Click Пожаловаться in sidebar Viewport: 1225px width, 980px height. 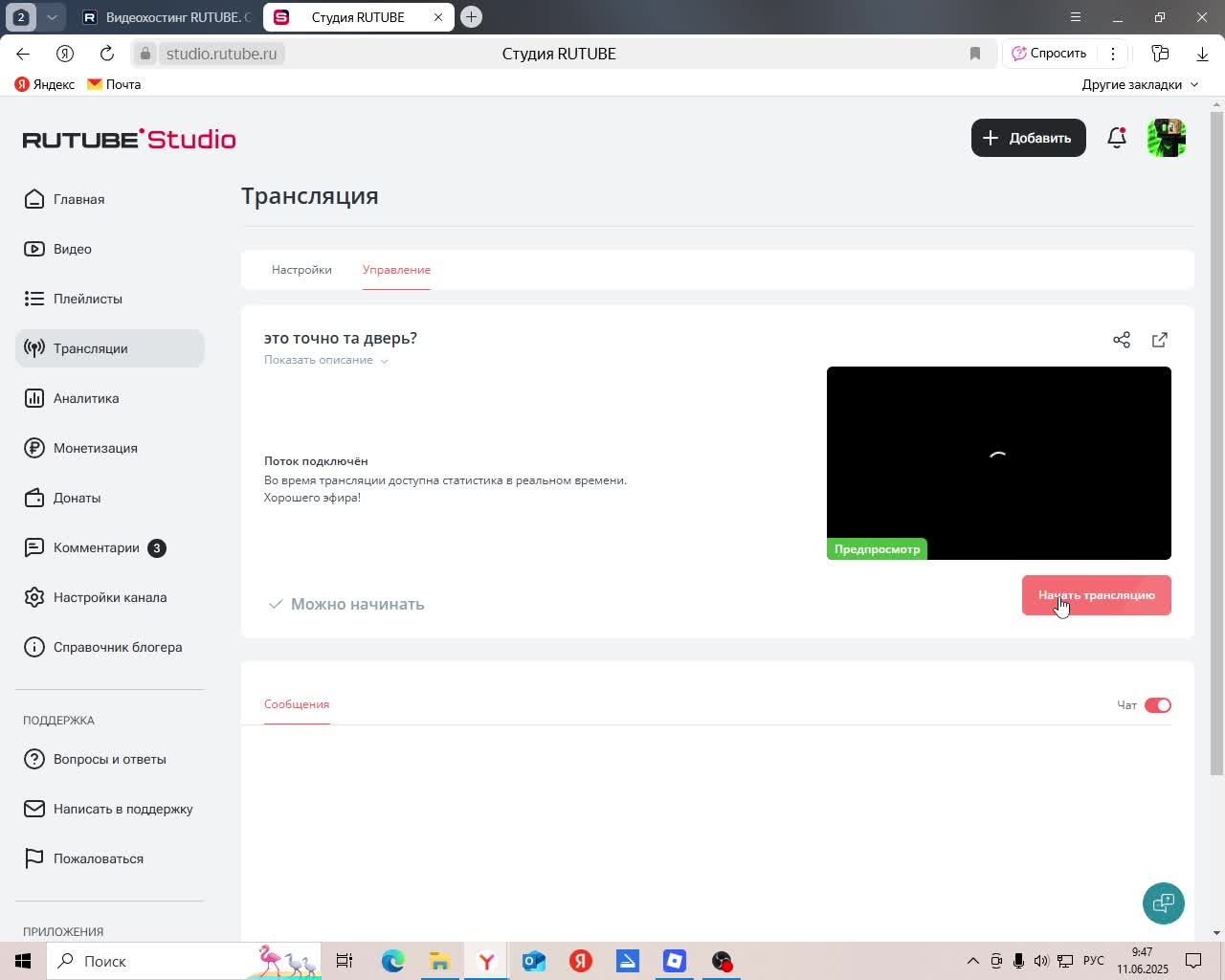(x=110, y=858)
